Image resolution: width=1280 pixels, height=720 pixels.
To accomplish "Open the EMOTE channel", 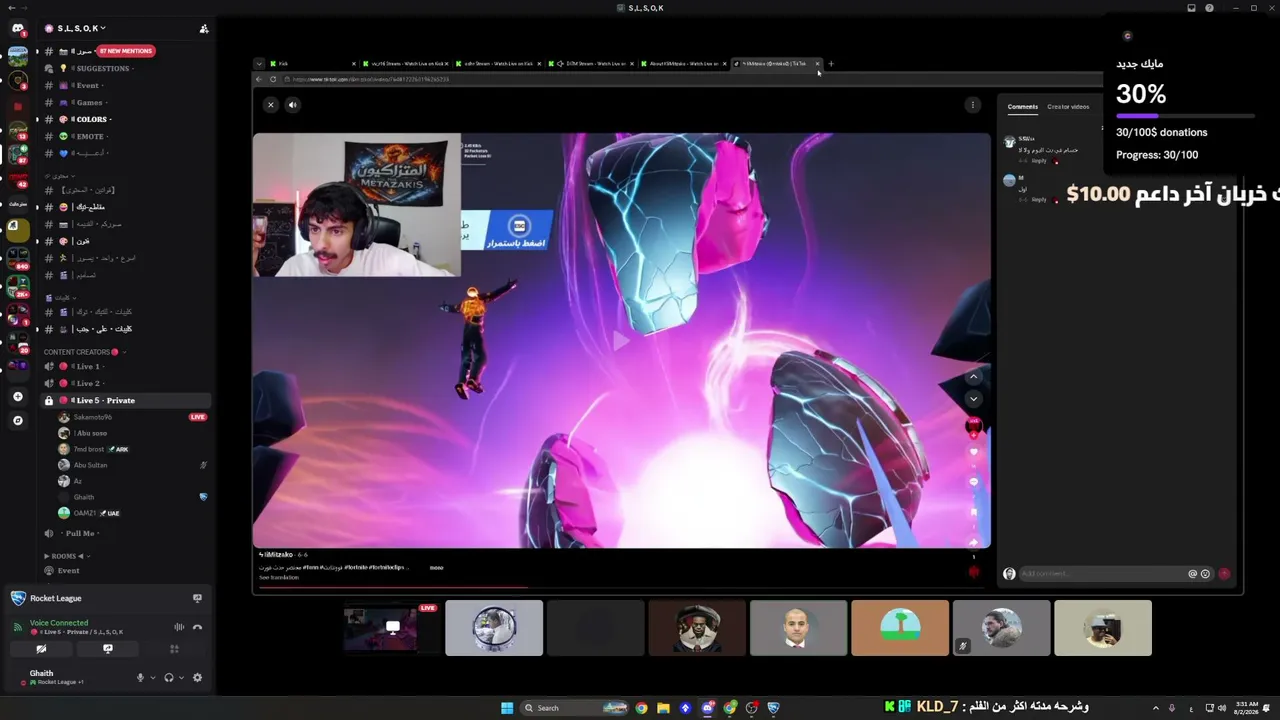I will [x=125, y=136].
